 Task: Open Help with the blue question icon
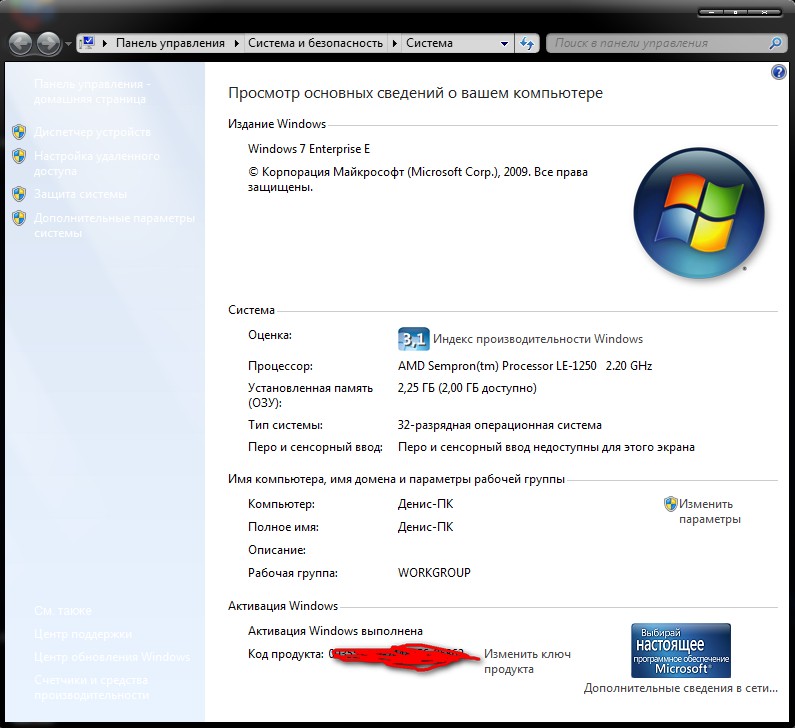778,72
